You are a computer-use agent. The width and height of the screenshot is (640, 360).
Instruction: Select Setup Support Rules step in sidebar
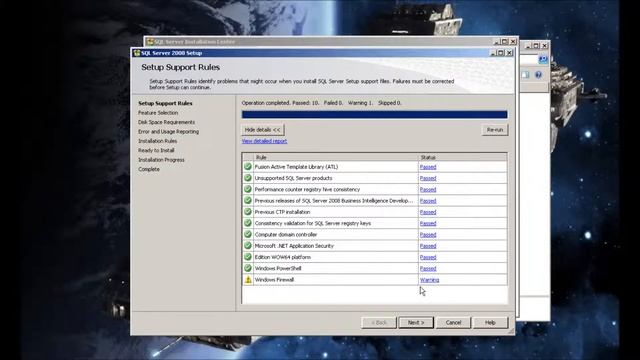165,103
